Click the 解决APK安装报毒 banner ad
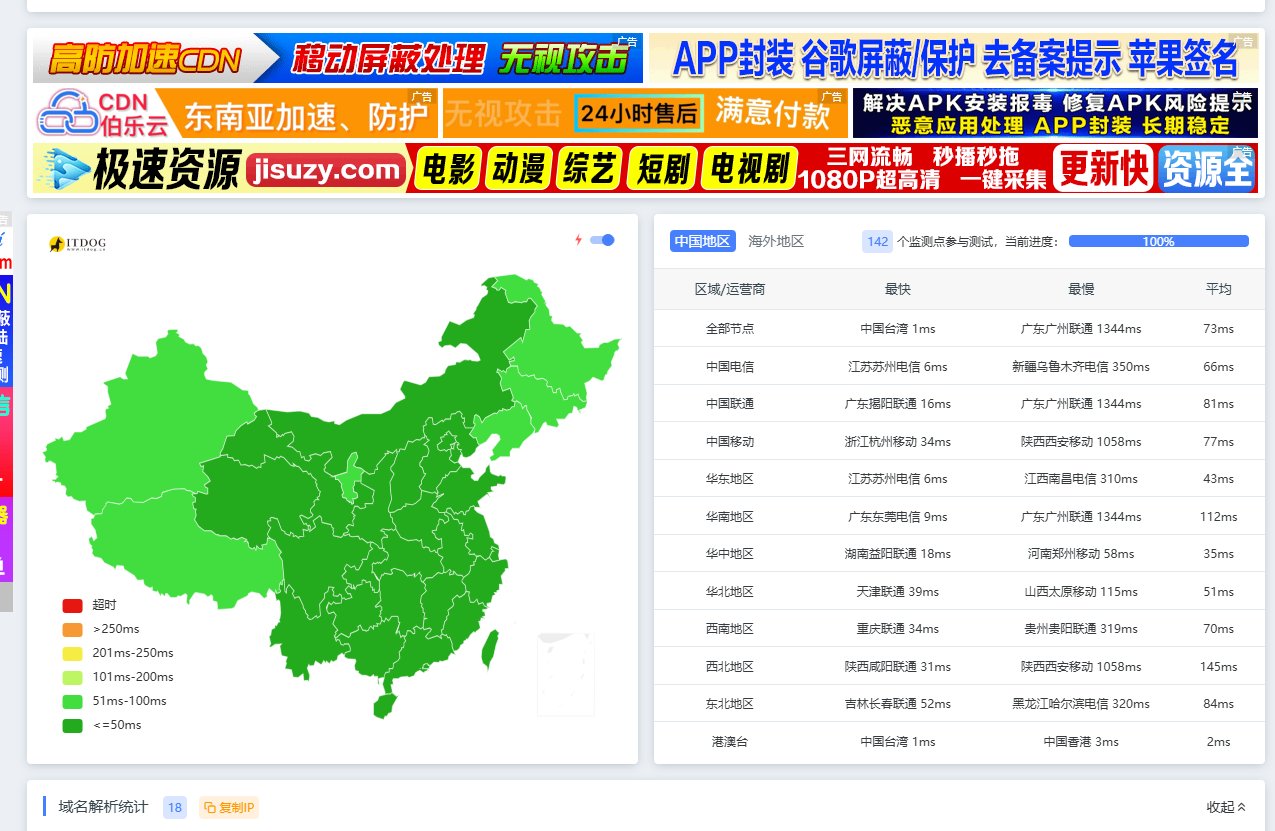This screenshot has width=1275, height=831. coord(1055,113)
